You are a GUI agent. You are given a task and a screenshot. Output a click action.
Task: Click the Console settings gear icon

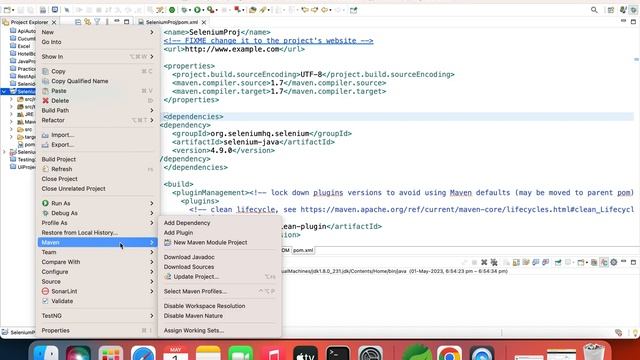point(613,262)
